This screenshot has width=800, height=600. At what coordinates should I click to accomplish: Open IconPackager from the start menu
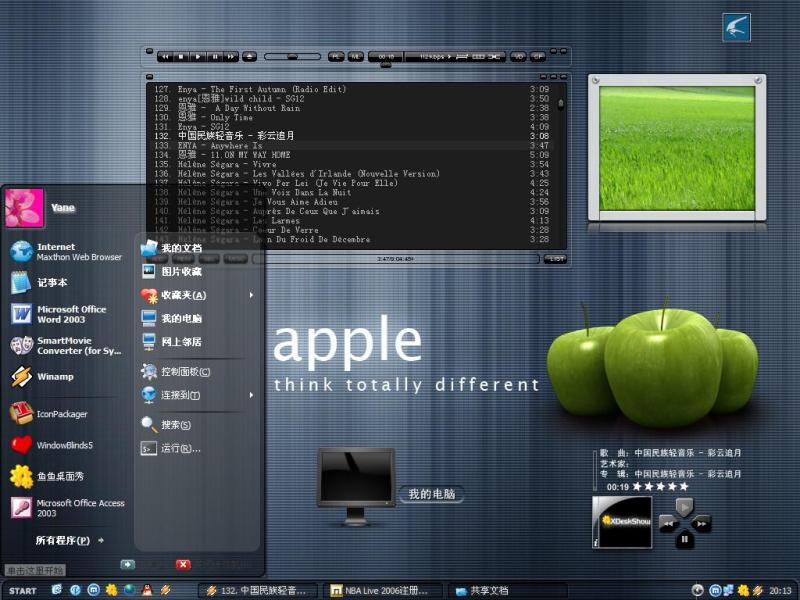click(62, 414)
